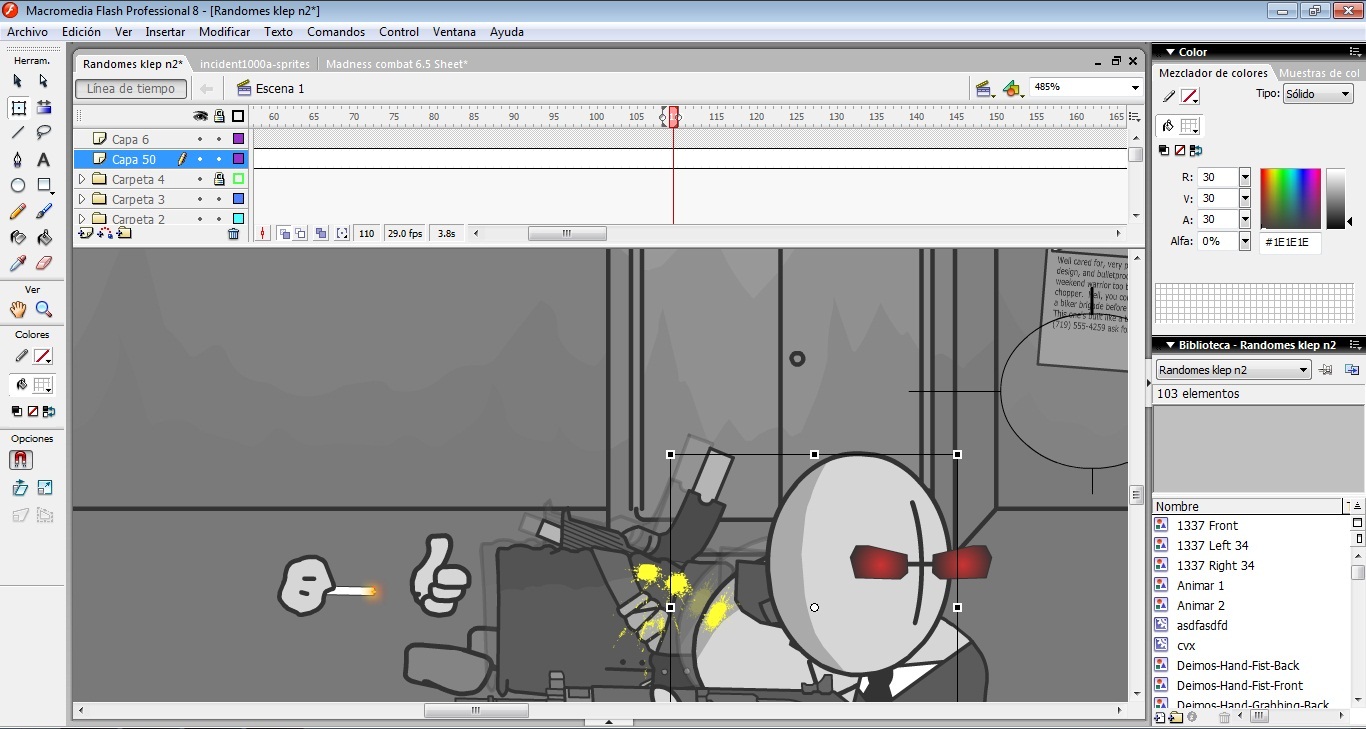The width and height of the screenshot is (1366, 729).
Task: Swap colors in the Color panel
Action: tap(1197, 150)
